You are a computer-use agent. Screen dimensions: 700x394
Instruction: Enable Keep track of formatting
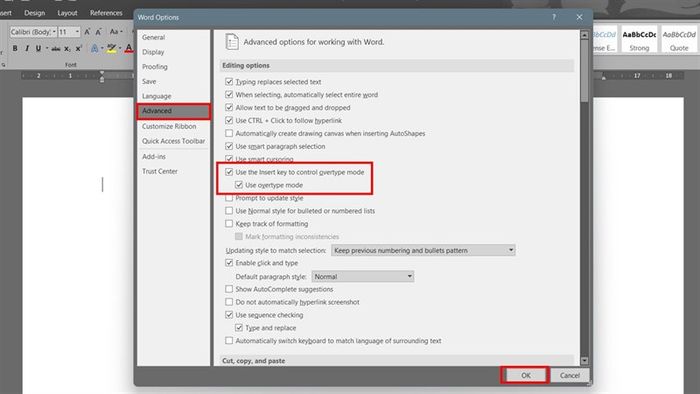click(229, 224)
